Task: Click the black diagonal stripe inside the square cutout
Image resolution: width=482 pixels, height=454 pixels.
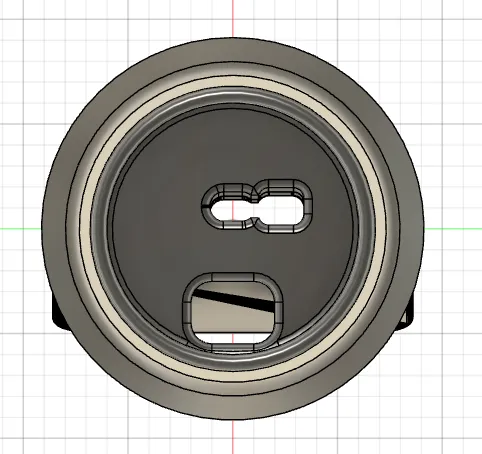Action: tap(233, 300)
